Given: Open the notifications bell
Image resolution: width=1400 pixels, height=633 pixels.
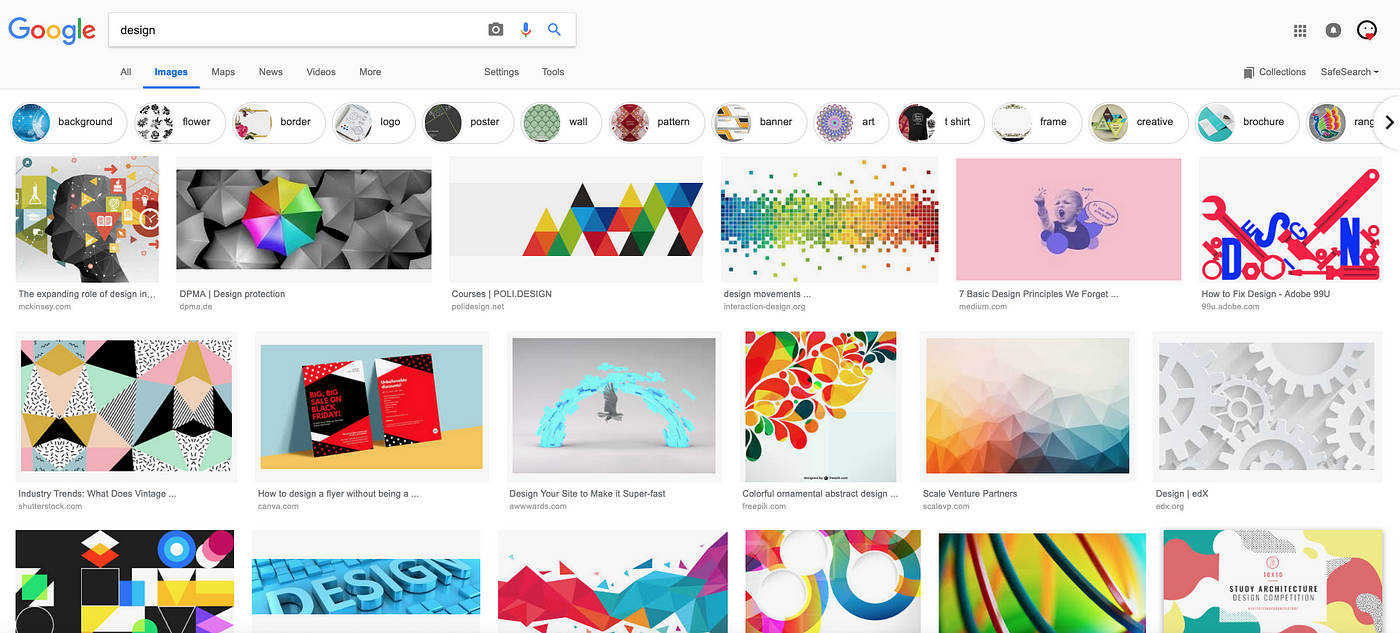Looking at the screenshot, I should [1333, 31].
